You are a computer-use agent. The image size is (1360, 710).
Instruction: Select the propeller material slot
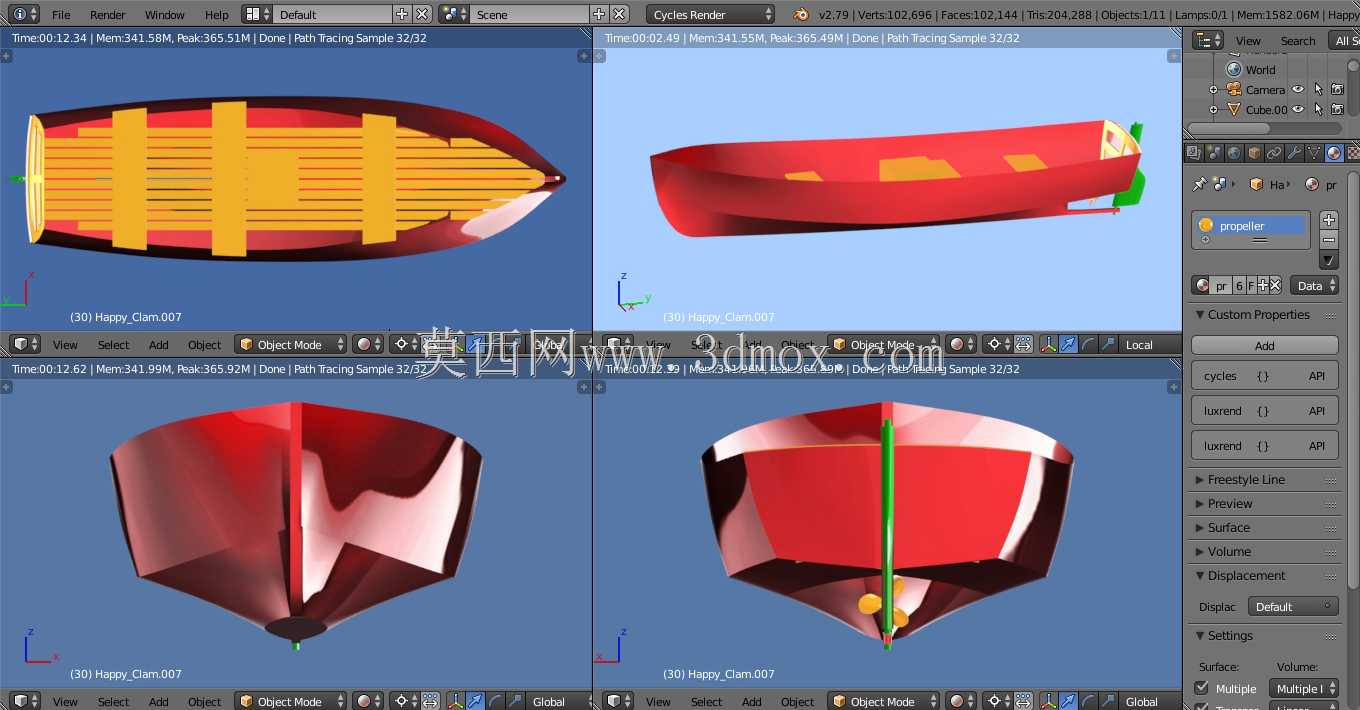point(1250,226)
